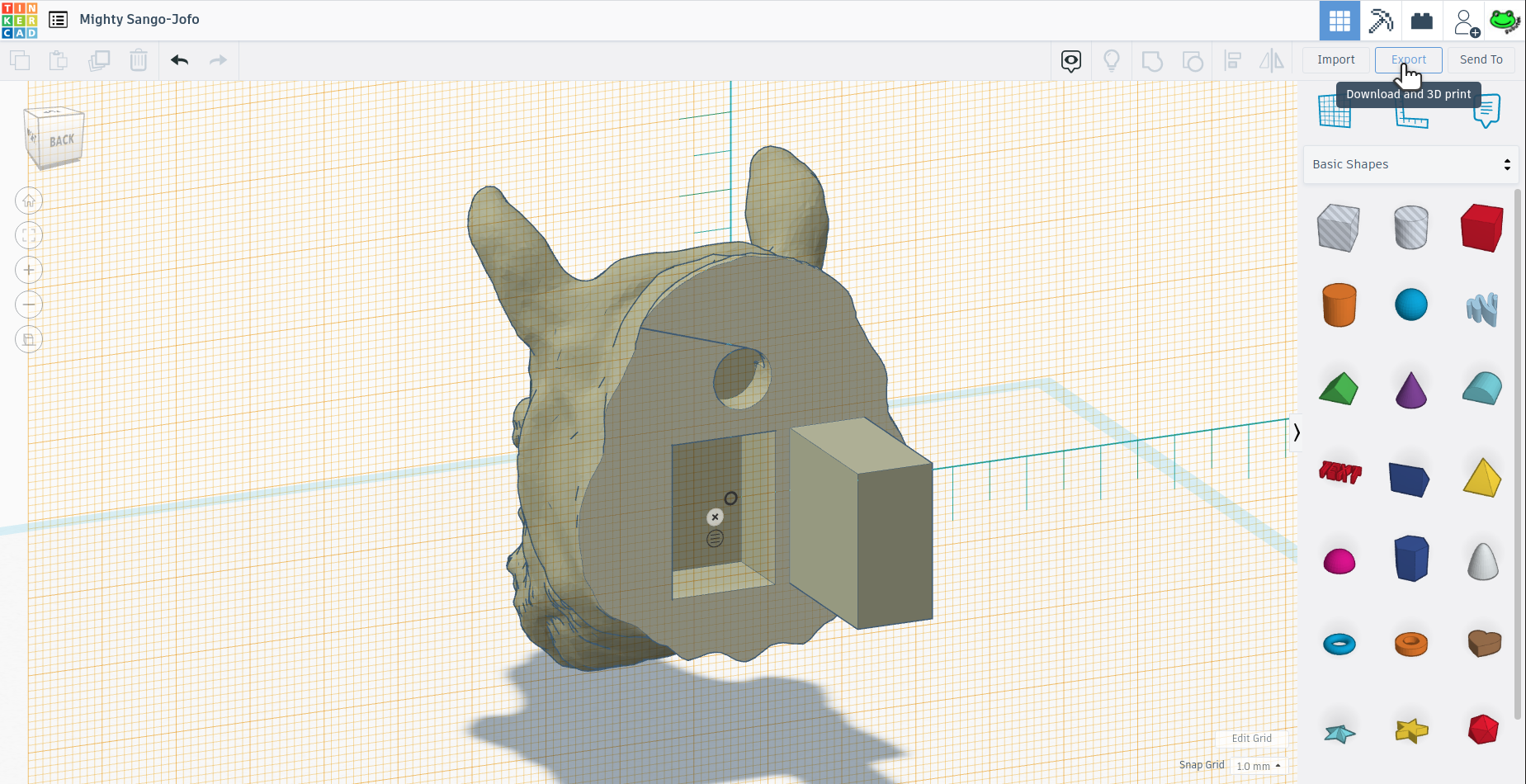
Task: Place a workplane using the grid icon
Action: click(x=1335, y=111)
